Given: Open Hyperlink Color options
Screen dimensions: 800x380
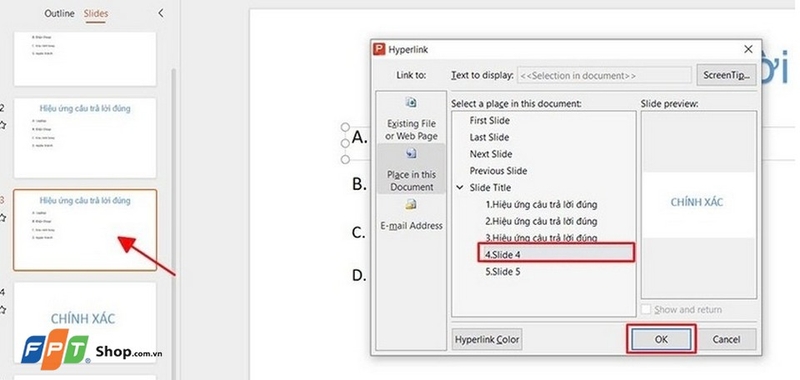Looking at the screenshot, I should pyautogui.click(x=487, y=339).
